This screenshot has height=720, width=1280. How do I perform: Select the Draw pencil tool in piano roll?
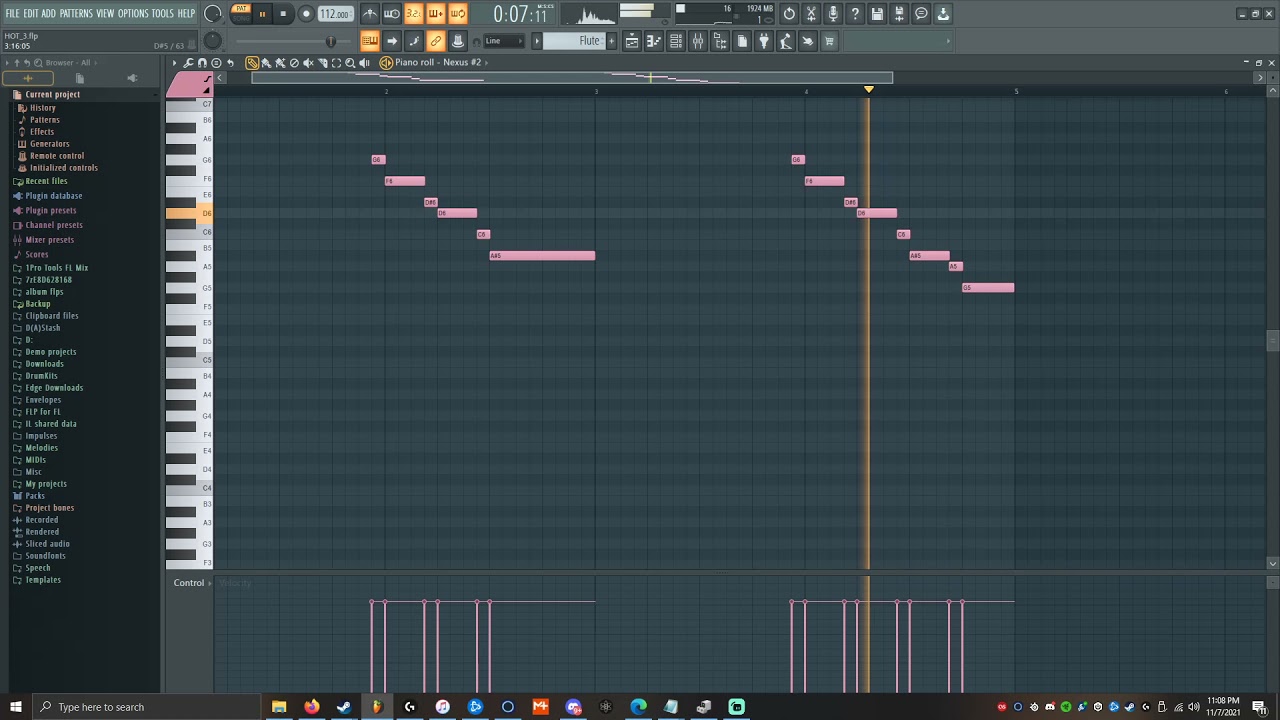[x=252, y=63]
